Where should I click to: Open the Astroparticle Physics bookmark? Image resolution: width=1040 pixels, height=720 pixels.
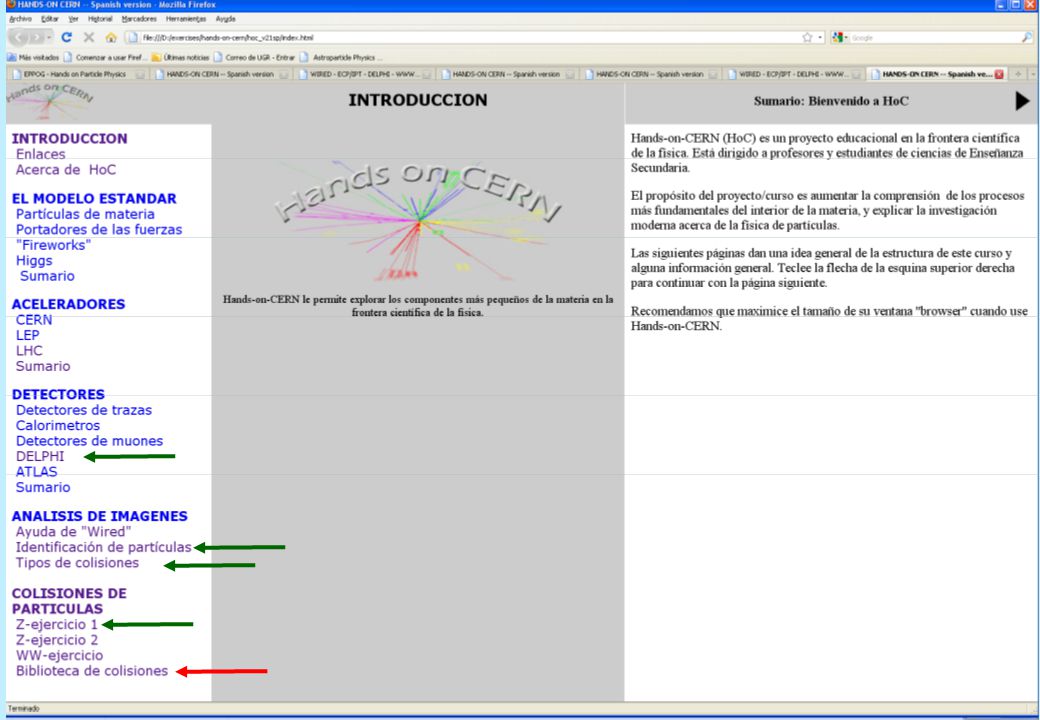pyautogui.click(x=342, y=58)
